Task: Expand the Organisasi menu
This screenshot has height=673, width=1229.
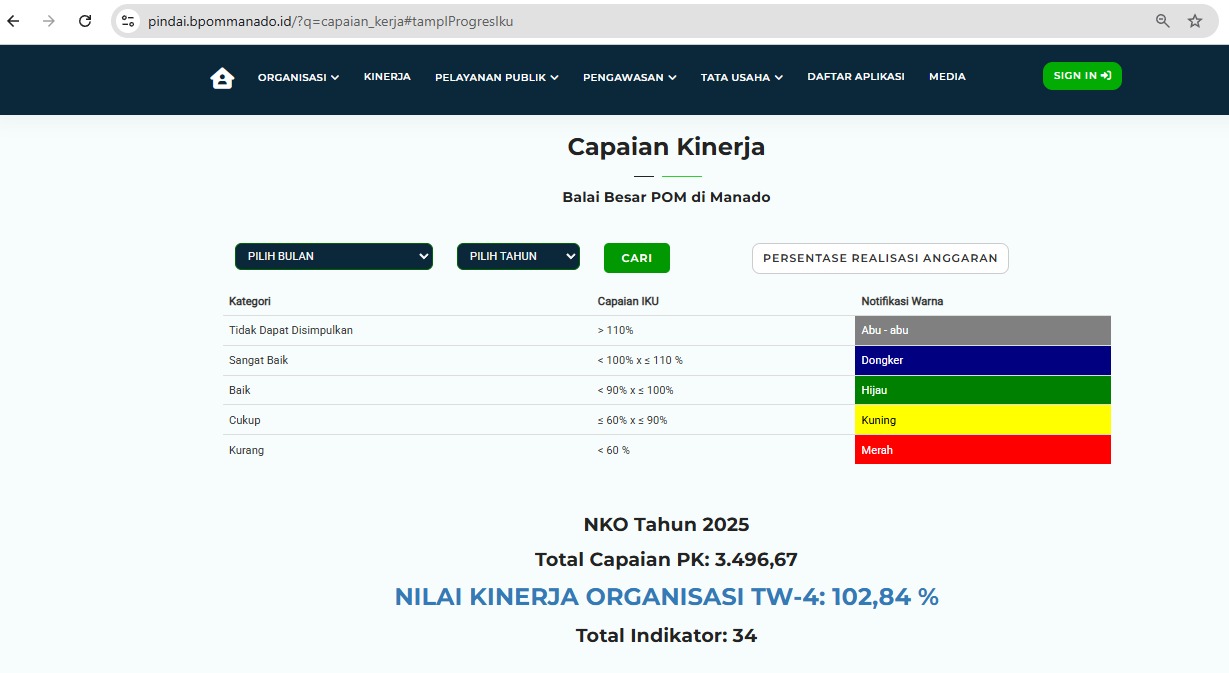Action: 298,77
